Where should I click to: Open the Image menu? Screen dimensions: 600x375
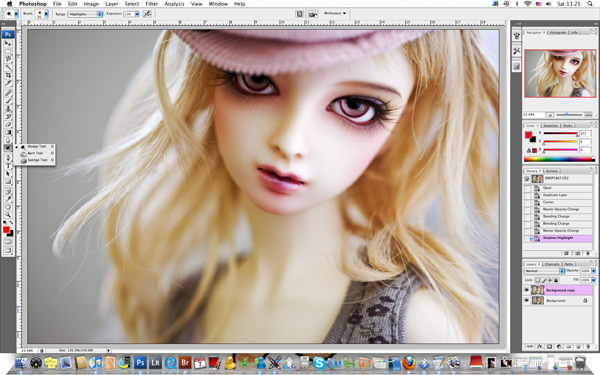[91, 4]
